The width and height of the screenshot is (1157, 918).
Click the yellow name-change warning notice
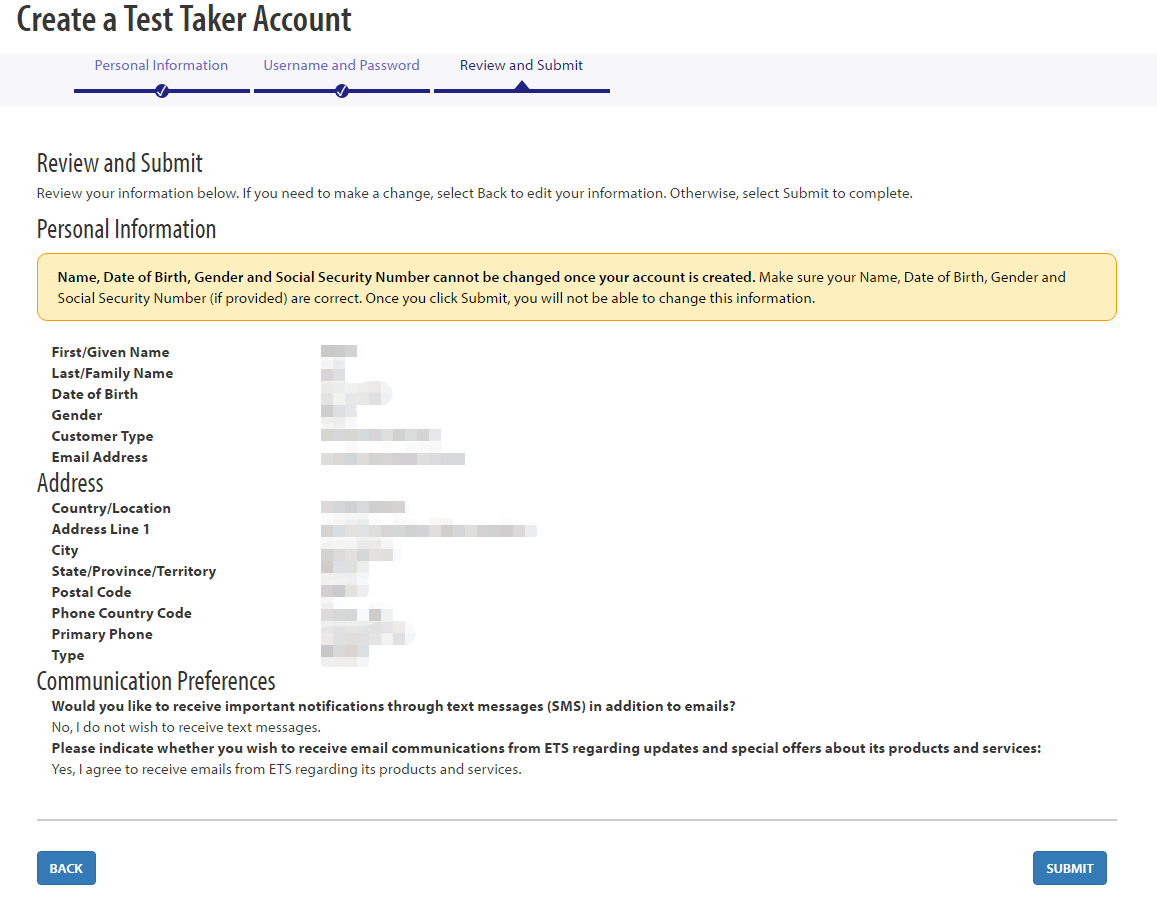tap(576, 287)
